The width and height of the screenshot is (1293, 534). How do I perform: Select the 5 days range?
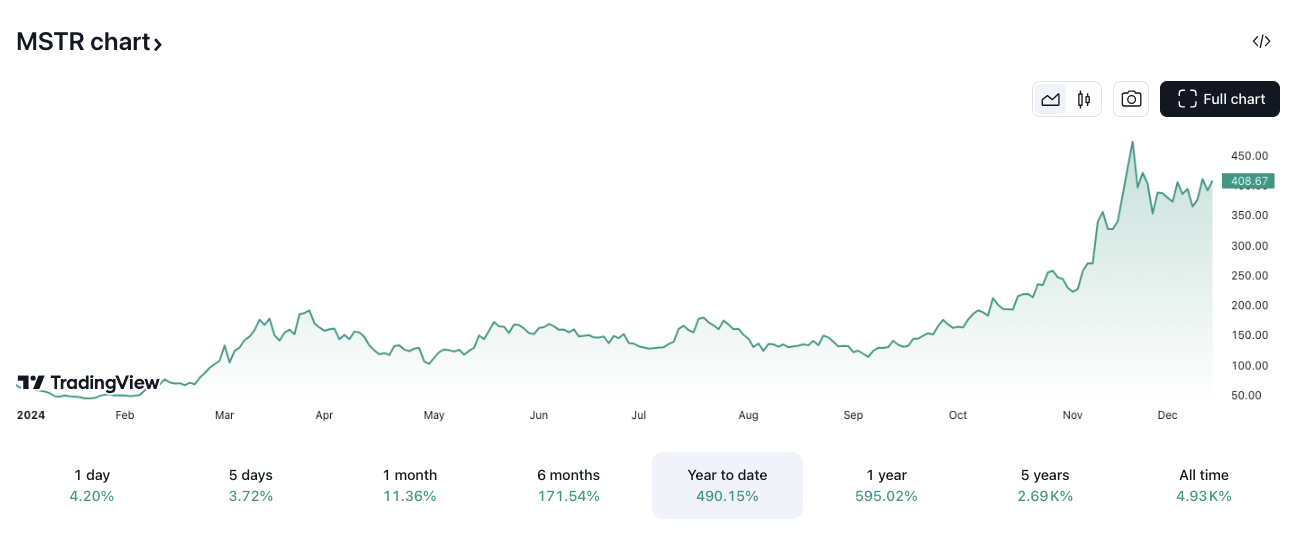click(x=250, y=485)
